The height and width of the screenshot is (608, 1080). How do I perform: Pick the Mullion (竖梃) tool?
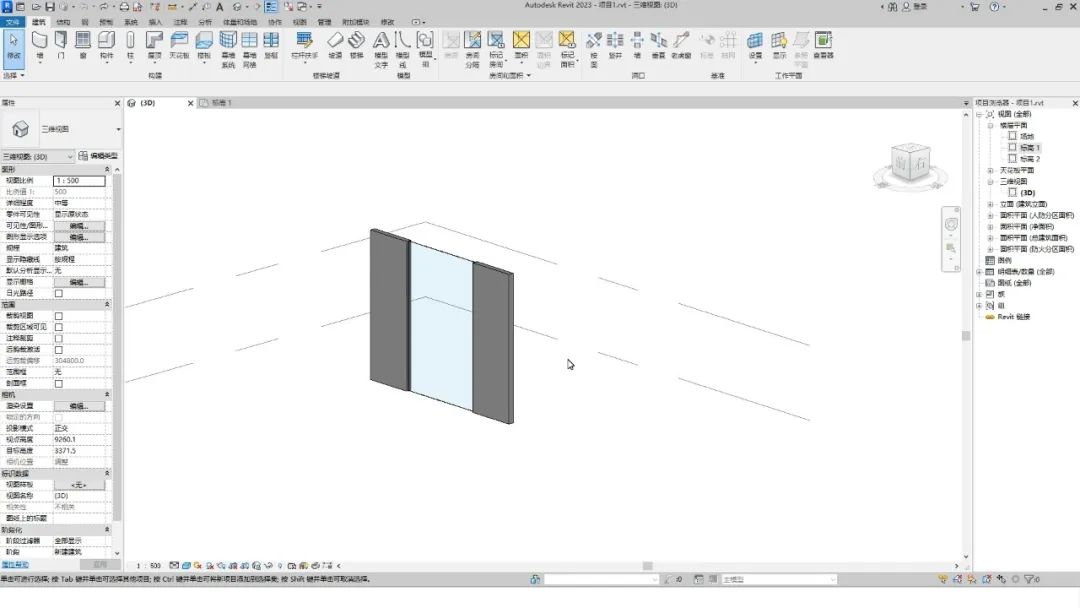(271, 45)
